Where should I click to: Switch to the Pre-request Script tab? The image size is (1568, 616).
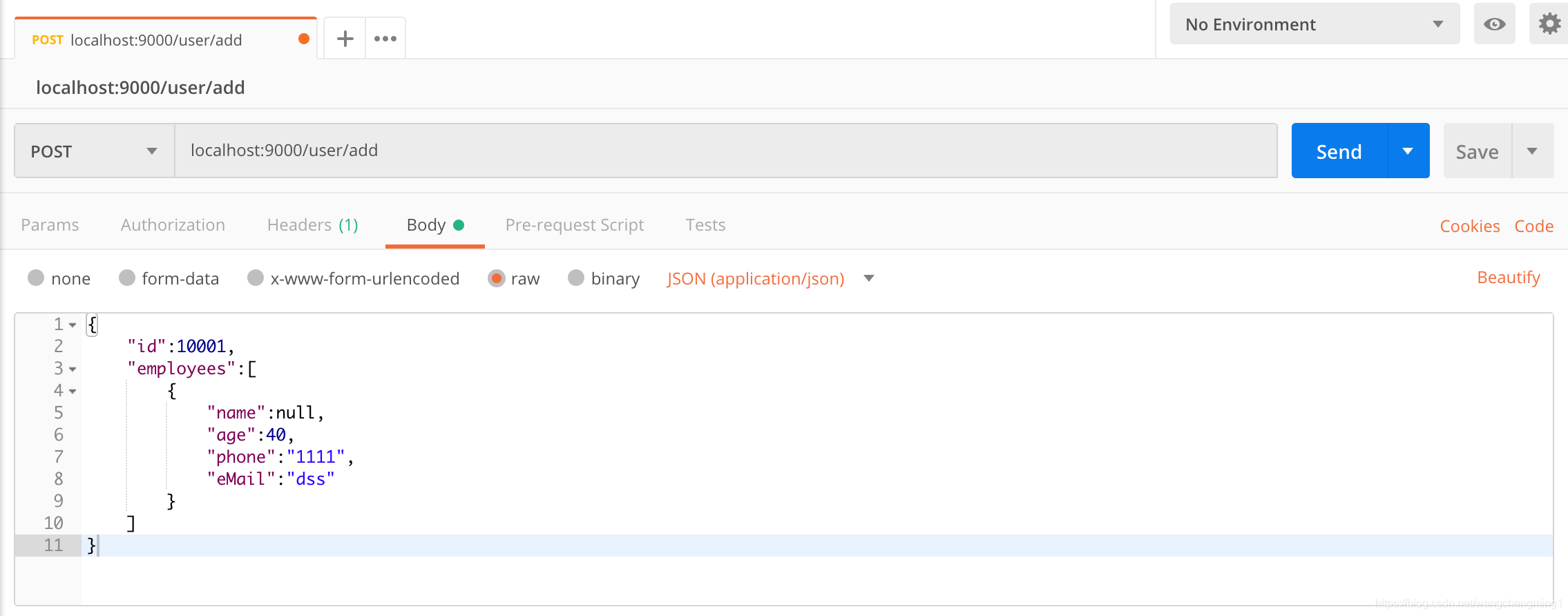coord(575,225)
